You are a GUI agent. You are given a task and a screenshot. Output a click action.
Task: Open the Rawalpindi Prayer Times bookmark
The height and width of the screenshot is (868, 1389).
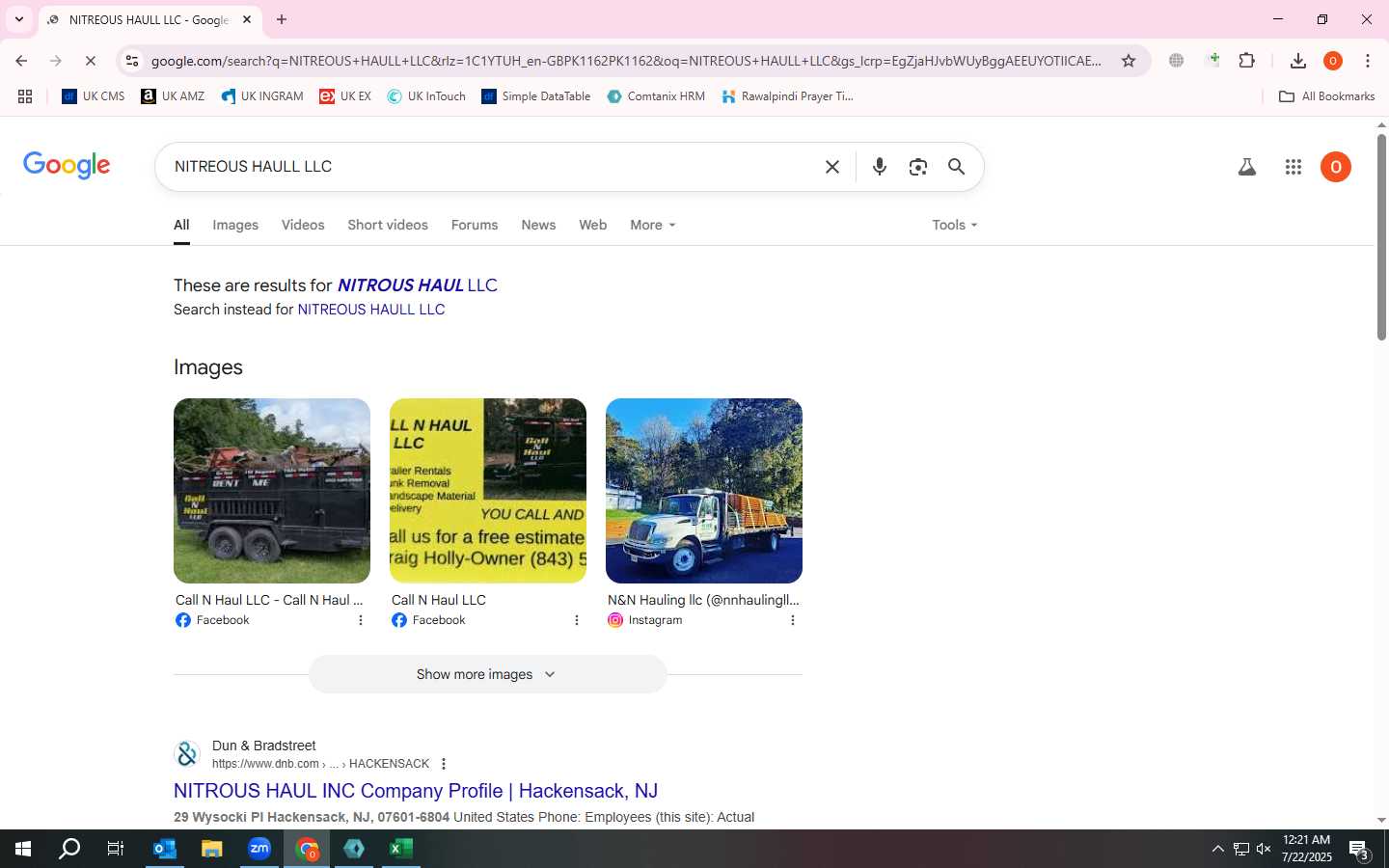[x=788, y=96]
